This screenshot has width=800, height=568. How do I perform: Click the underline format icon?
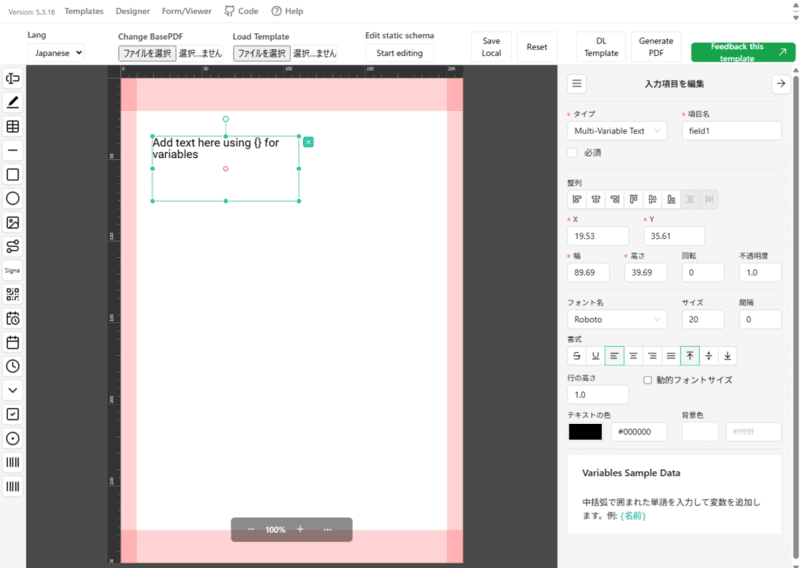[x=595, y=356]
